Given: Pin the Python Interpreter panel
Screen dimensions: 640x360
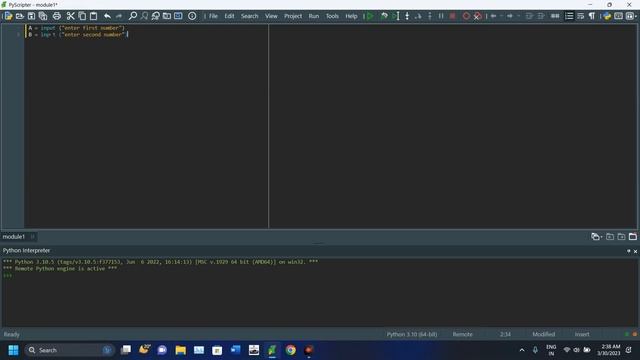Looking at the screenshot, I should 629,251.
